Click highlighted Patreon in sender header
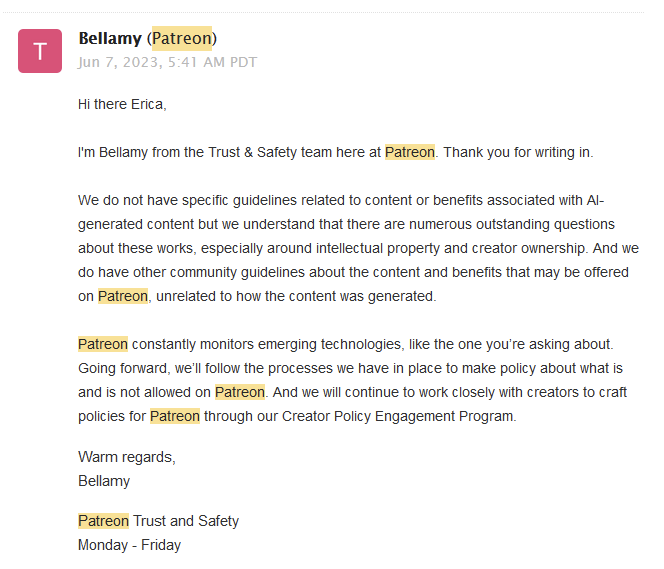The height and width of the screenshot is (569, 664). point(182,39)
